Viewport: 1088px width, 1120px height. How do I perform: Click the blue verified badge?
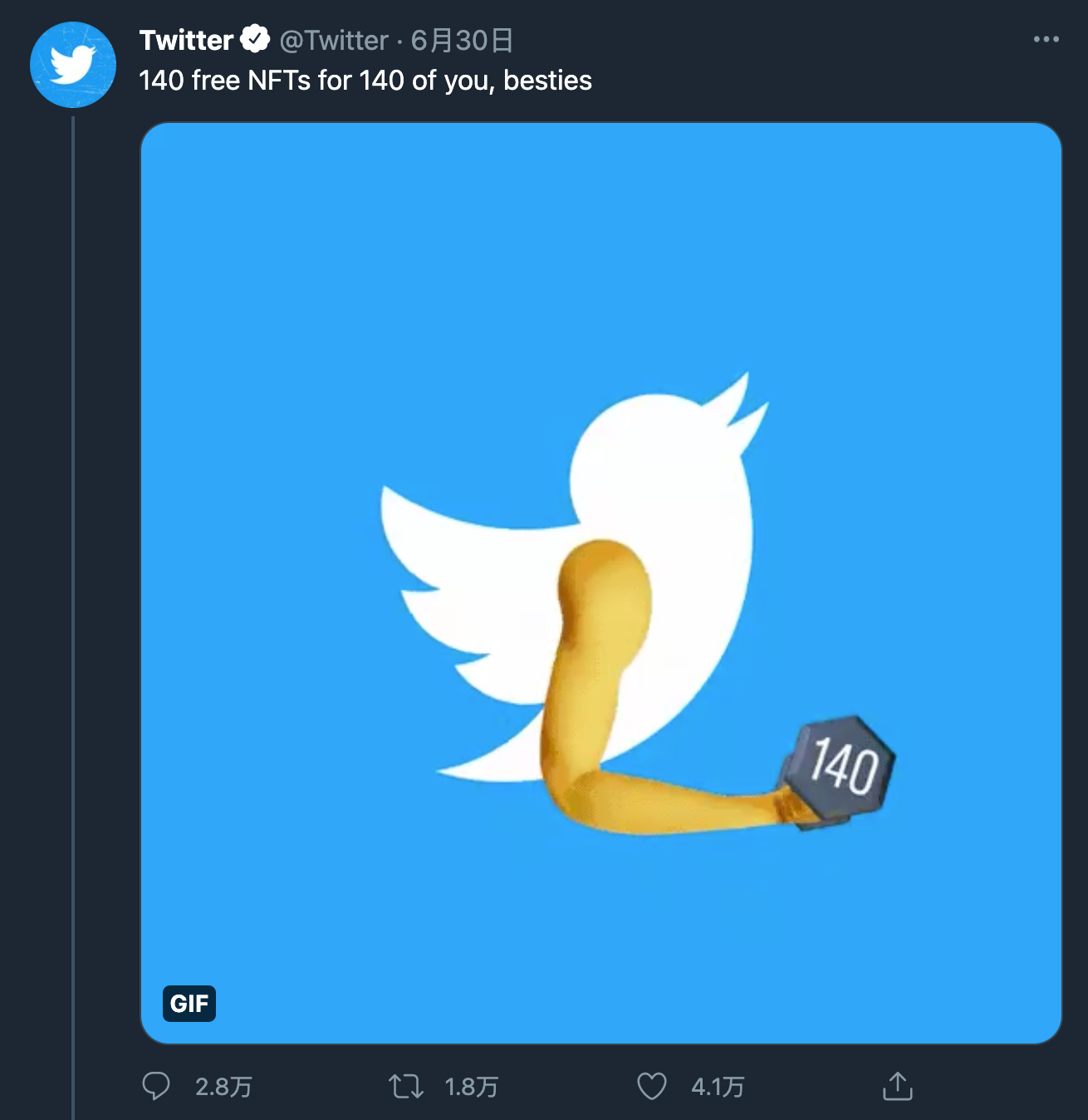pyautogui.click(x=255, y=39)
